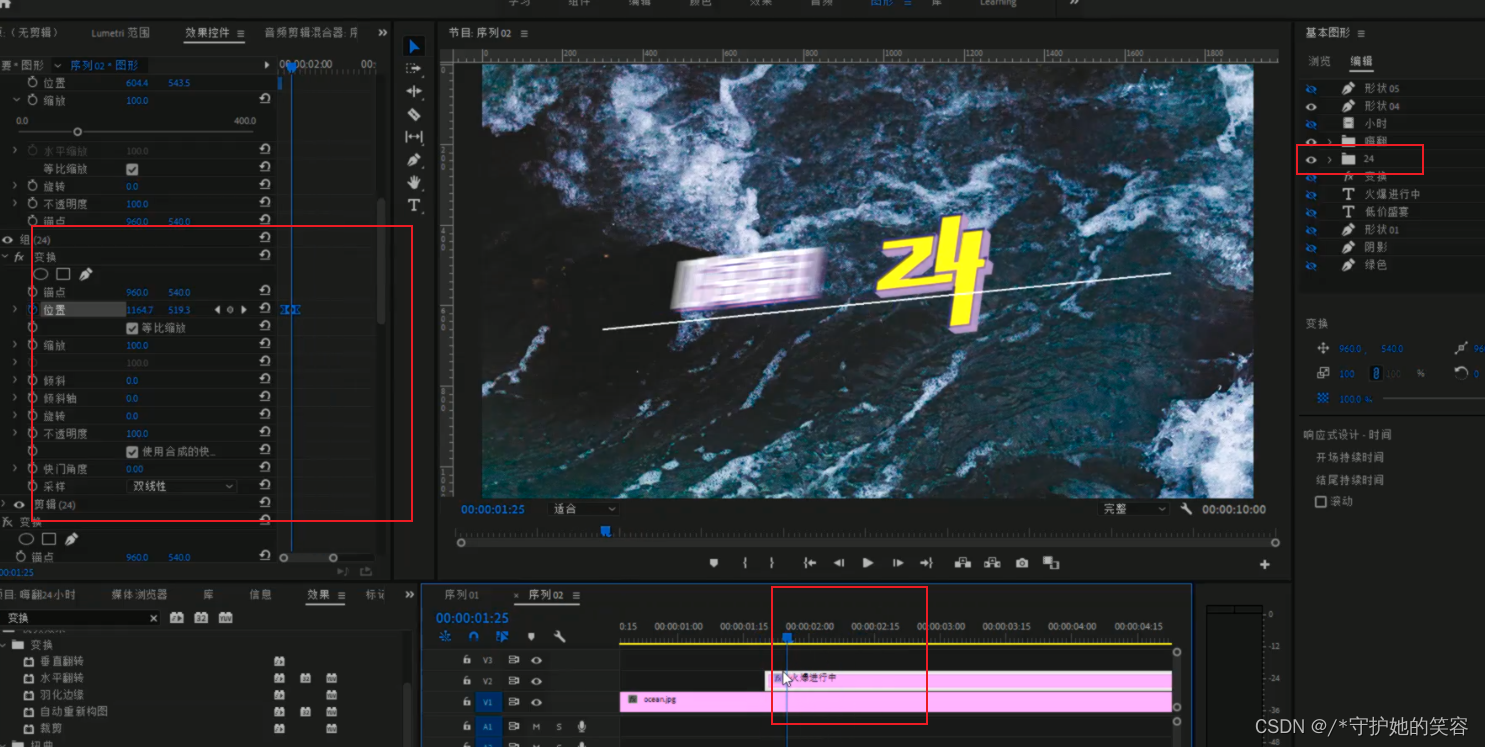This screenshot has width=1485, height=747.
Task: Reset the 缩放 parameter at the panel top
Action: coord(265,100)
